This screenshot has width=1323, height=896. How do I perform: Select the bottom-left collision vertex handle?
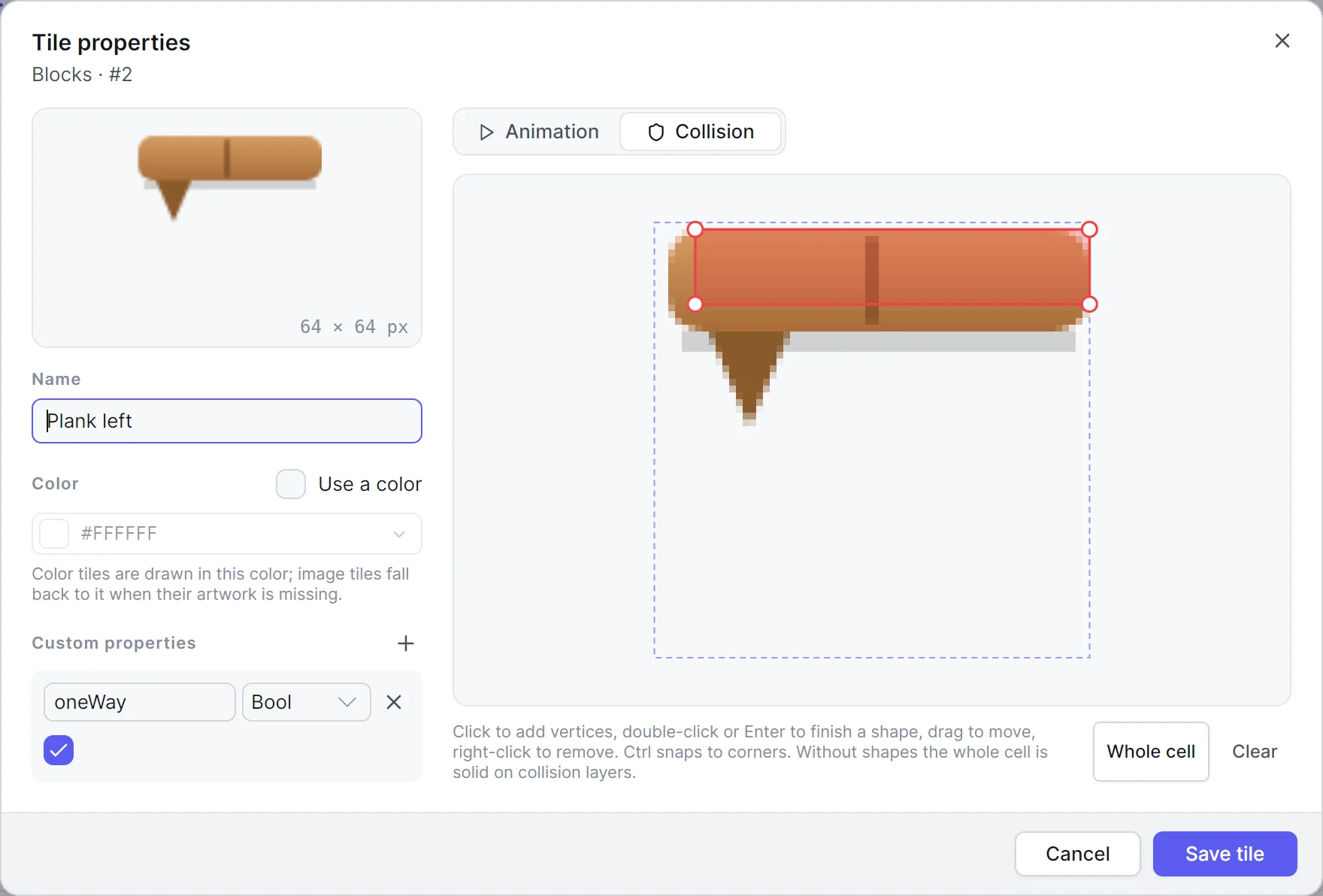coord(695,304)
